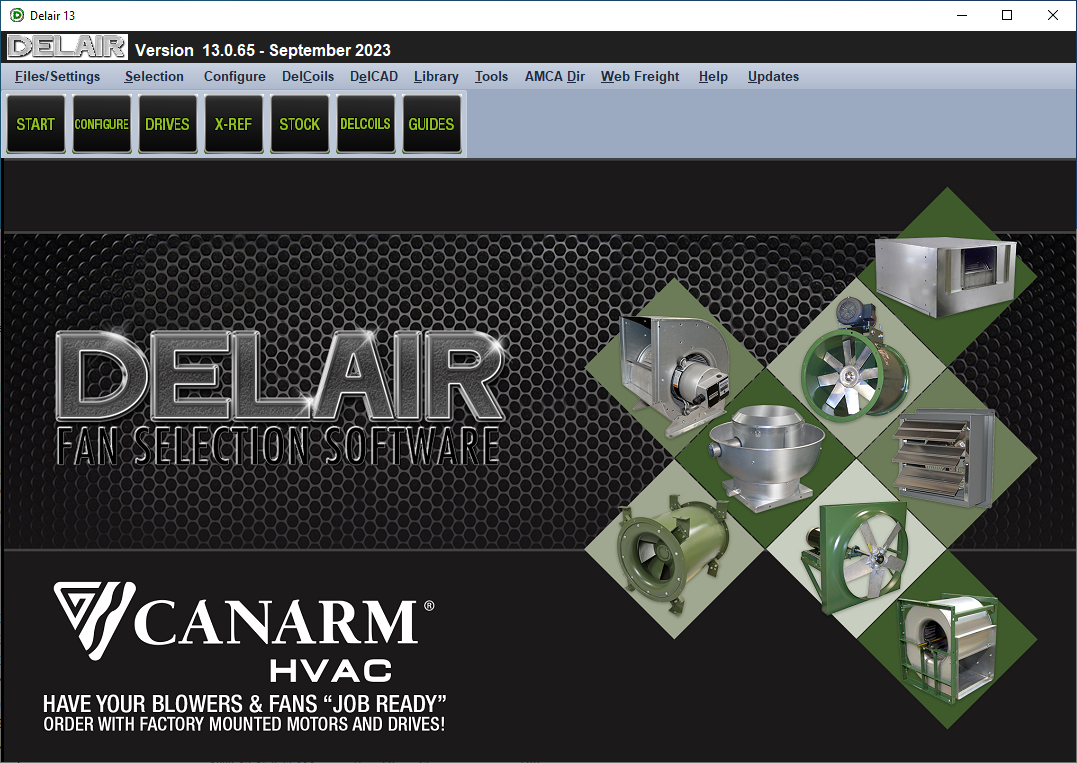Image resolution: width=1077 pixels, height=763 pixels.
Task: Open the Files/Settings menu
Action: (58, 76)
